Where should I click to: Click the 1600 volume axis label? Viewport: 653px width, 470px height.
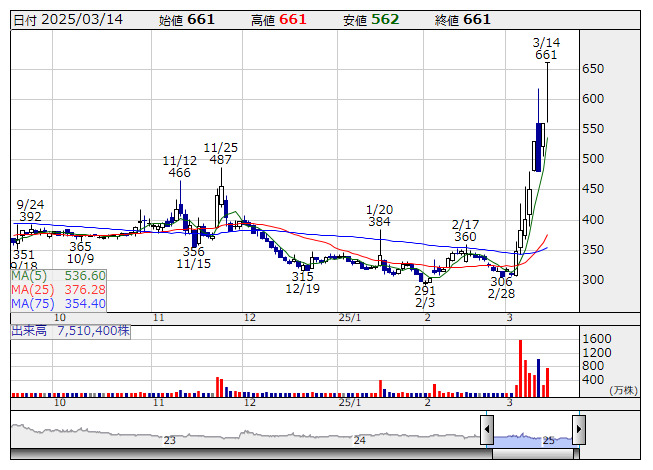point(596,338)
